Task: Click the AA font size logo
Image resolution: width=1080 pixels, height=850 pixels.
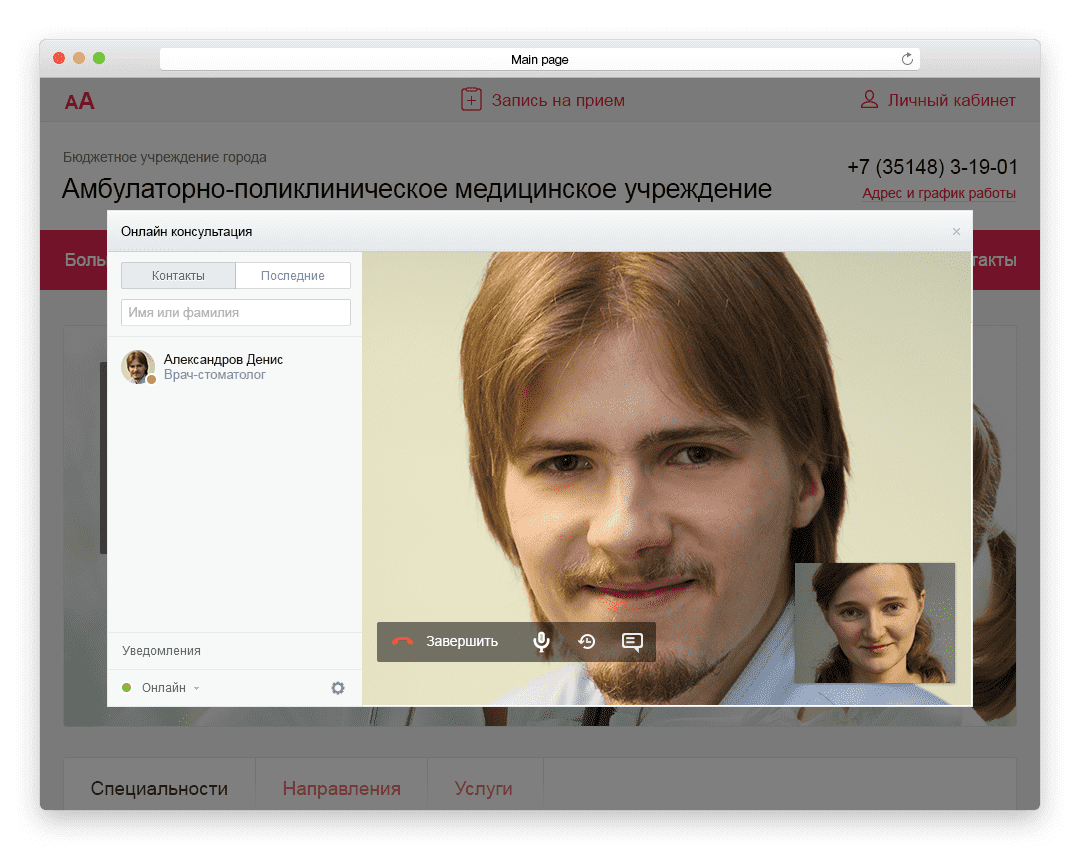Action: pos(79,101)
